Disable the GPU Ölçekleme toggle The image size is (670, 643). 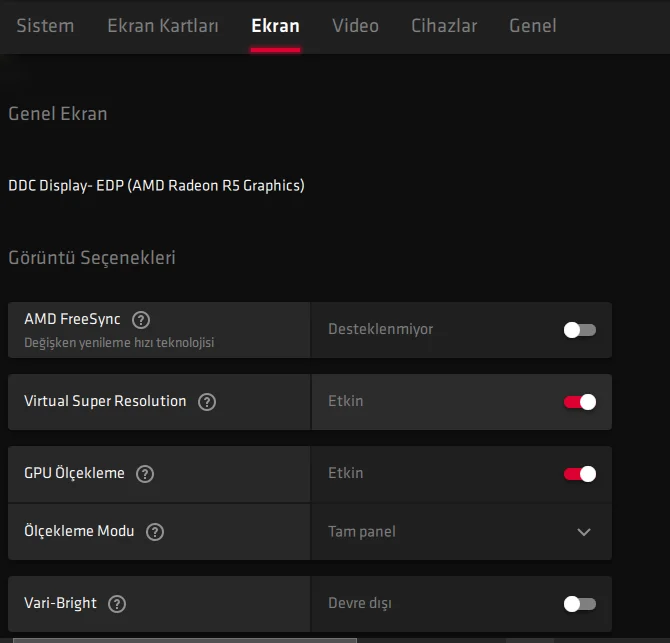[579, 474]
